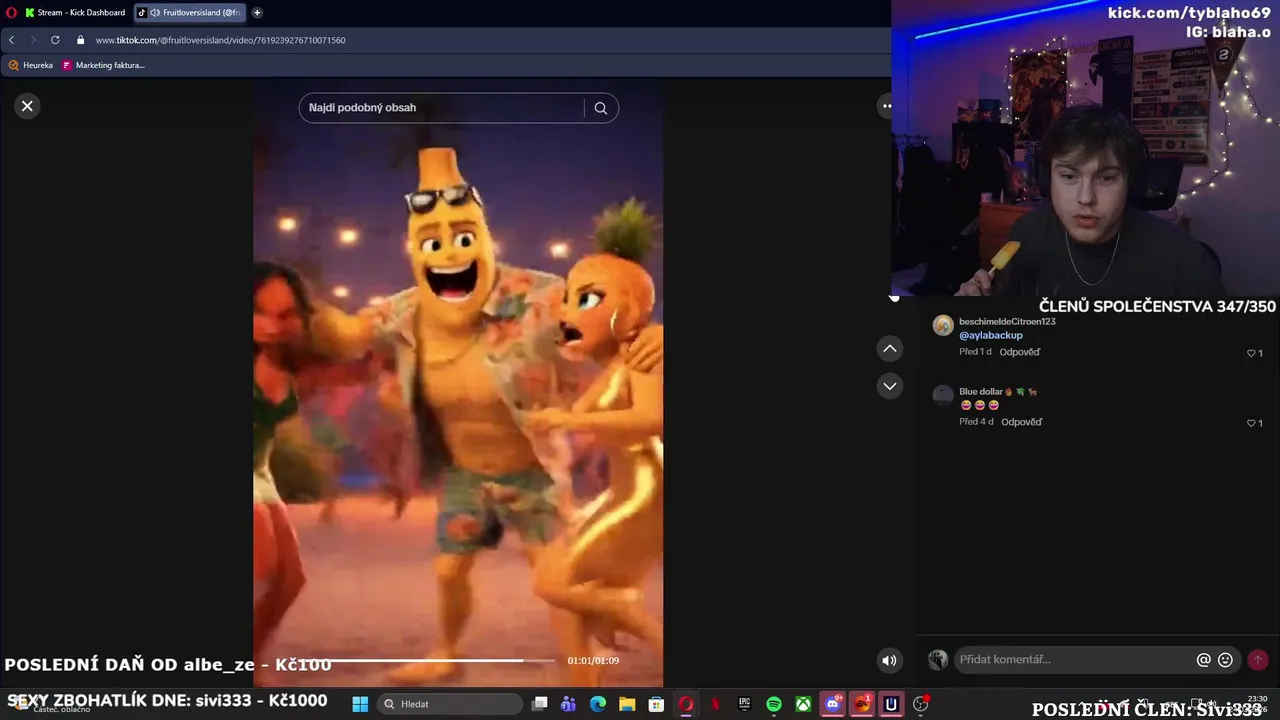The width and height of the screenshot is (1280, 720).
Task: Like beschimeldeCitroen123's comment heart
Action: click(1251, 353)
